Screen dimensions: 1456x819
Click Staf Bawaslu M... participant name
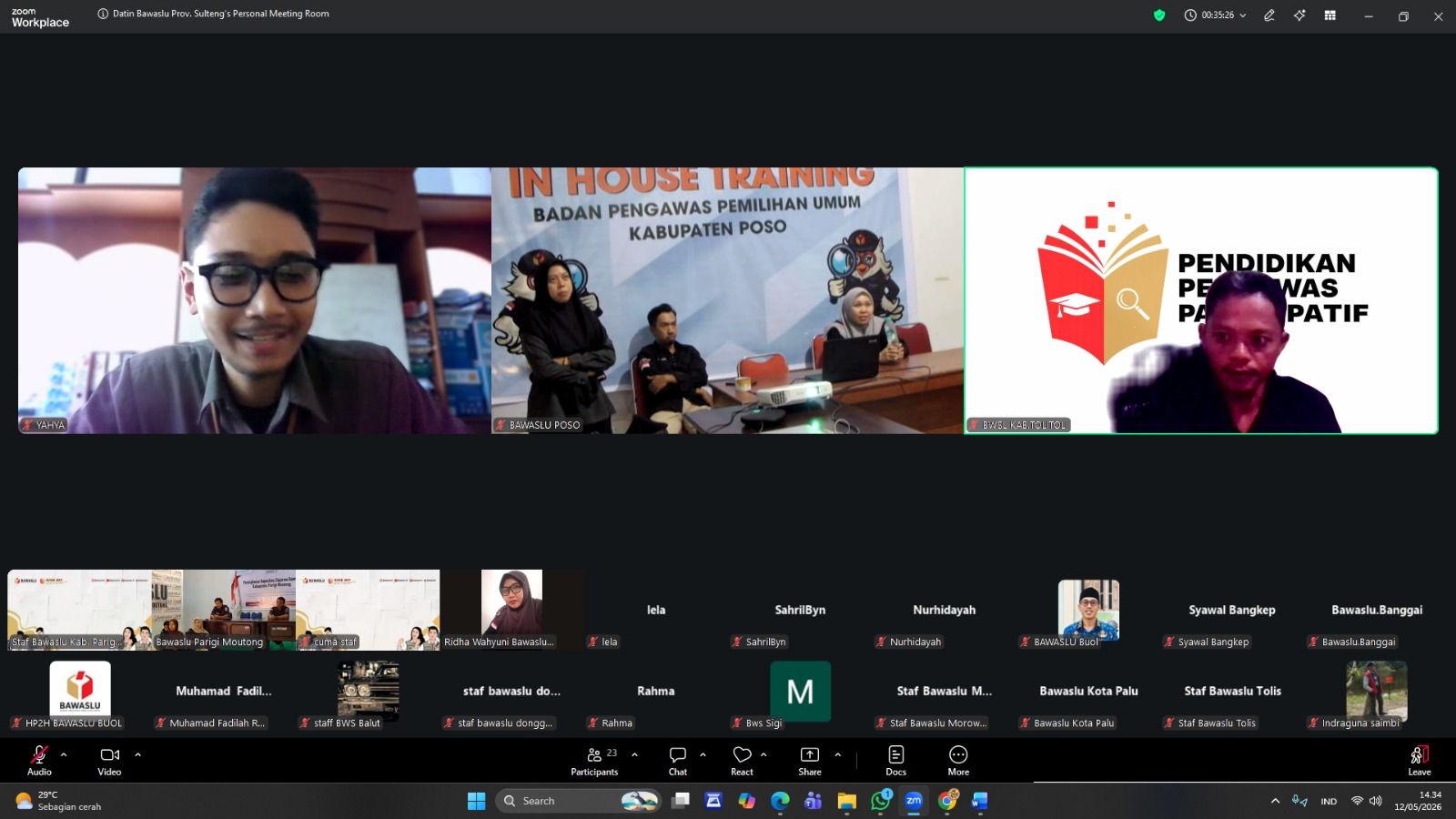coord(945,691)
